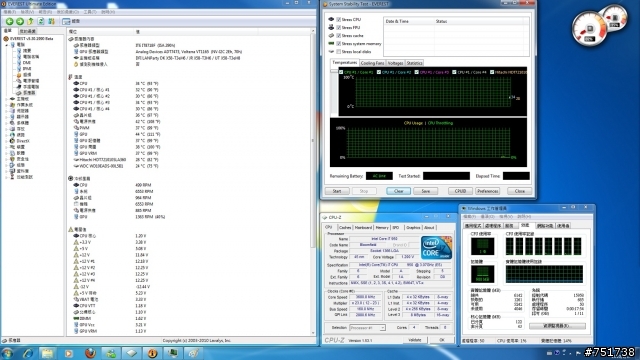Click the green Forward arrow in EVEREST toolbar
Screen dimensions: 640x360
(20, 21)
